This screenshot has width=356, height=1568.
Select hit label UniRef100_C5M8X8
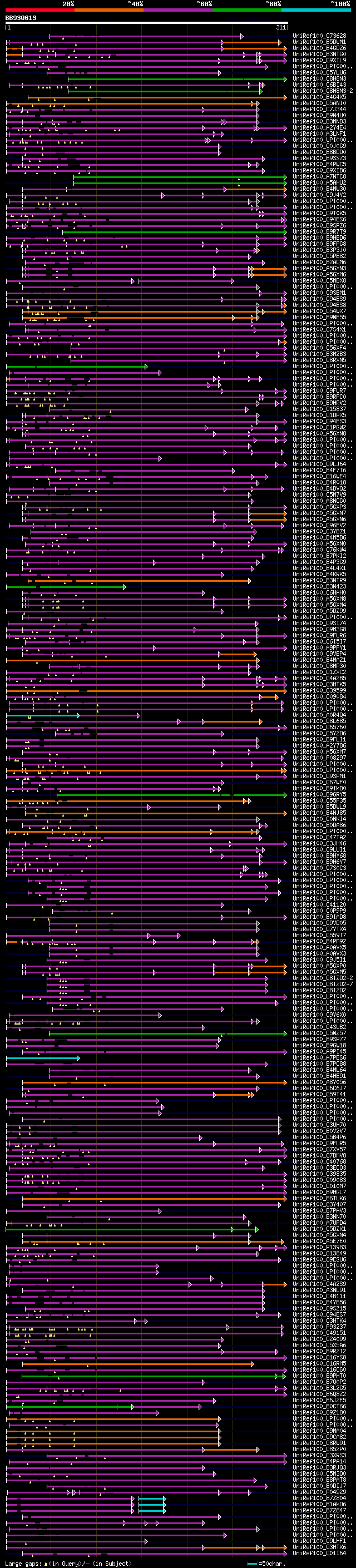tap(319, 280)
